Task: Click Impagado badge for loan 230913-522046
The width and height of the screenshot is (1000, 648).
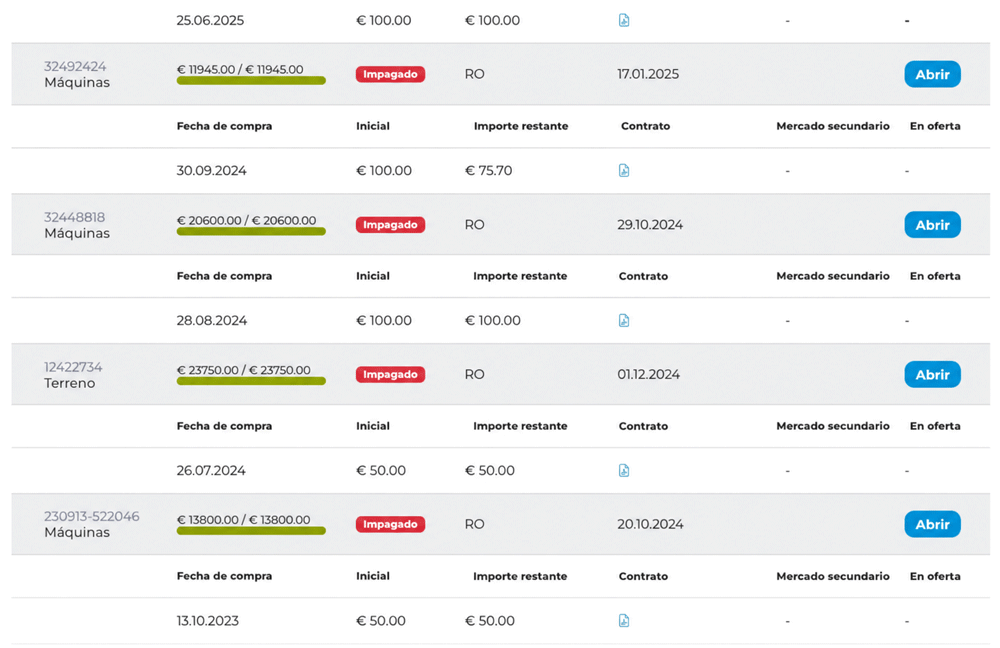Action: click(x=390, y=524)
